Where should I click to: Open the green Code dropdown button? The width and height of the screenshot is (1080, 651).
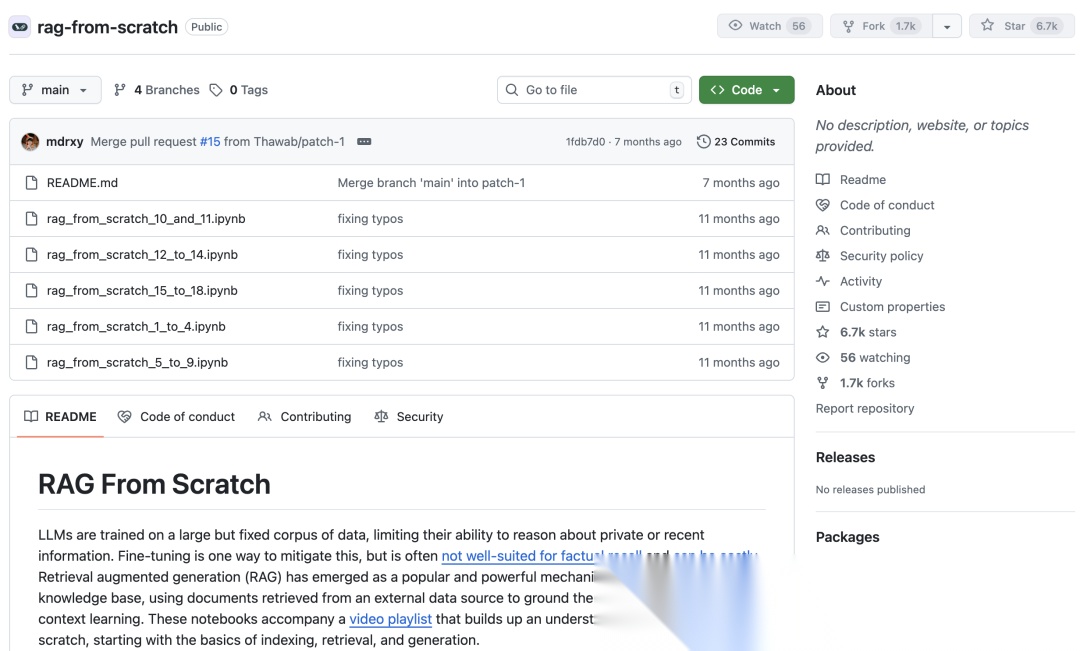point(746,90)
